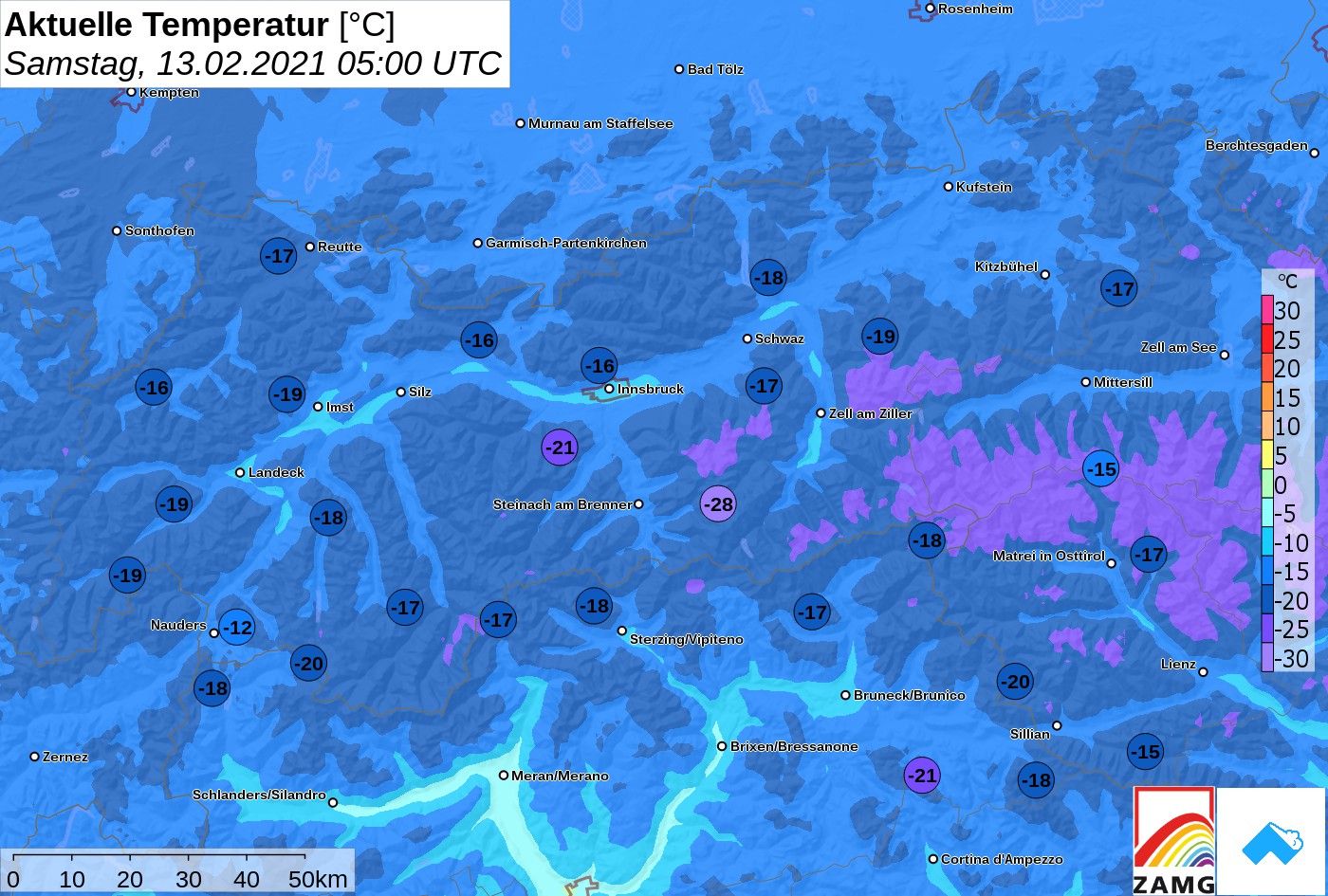The image size is (1328, 896).
Task: Click the Lienz label
Action: (1178, 664)
